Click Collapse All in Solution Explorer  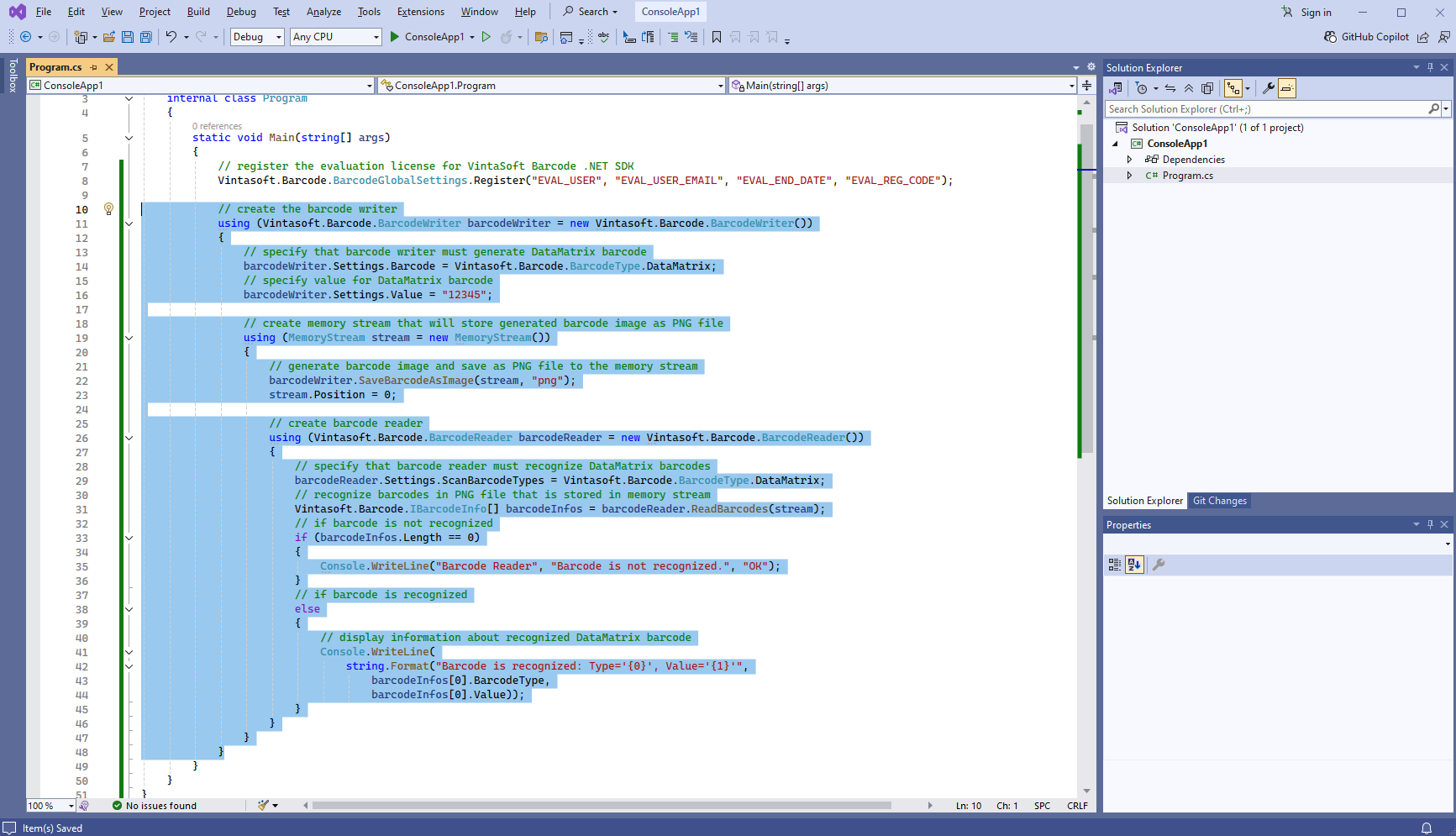click(1189, 88)
